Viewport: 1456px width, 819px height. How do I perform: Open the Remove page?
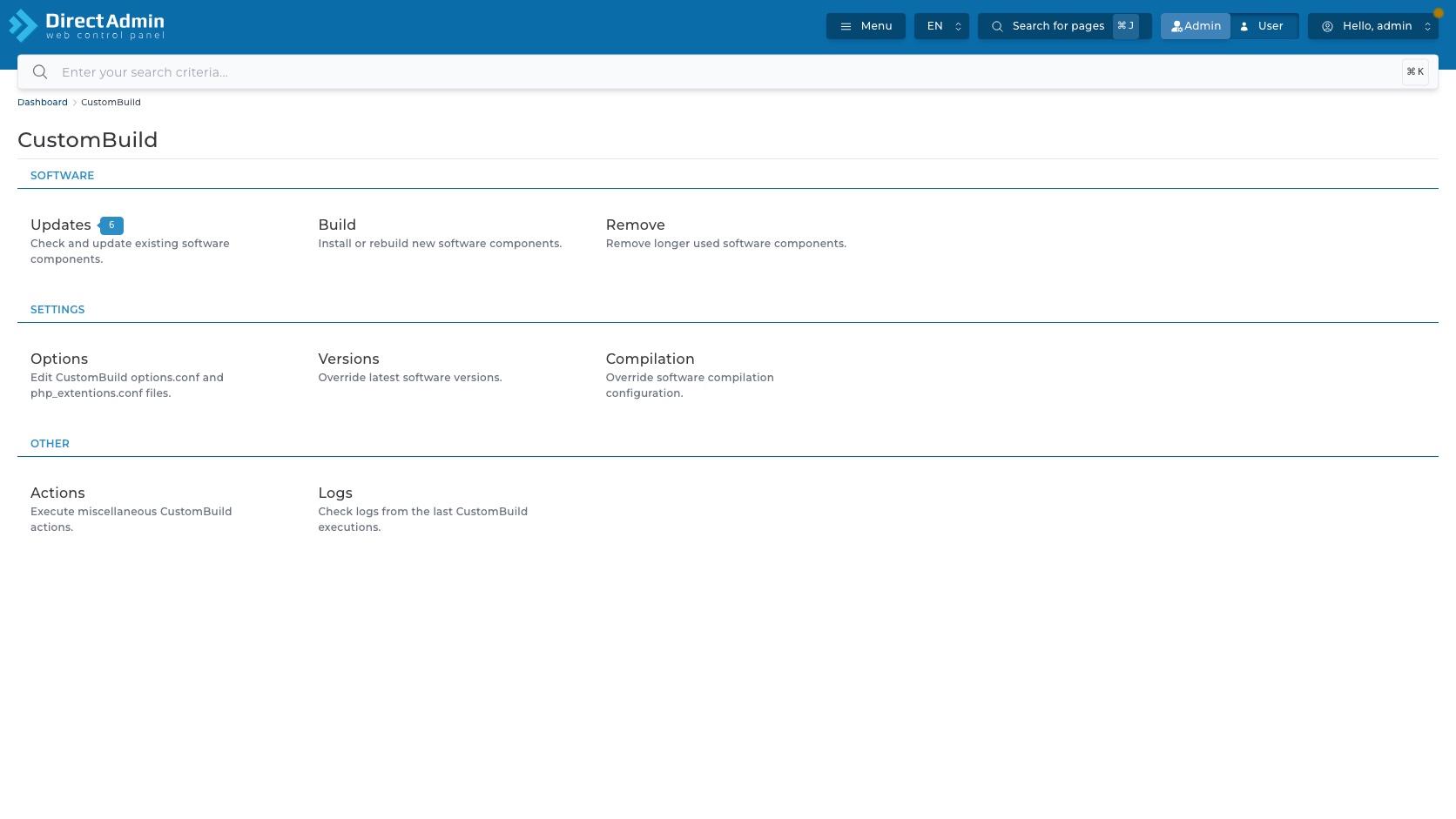click(x=636, y=225)
